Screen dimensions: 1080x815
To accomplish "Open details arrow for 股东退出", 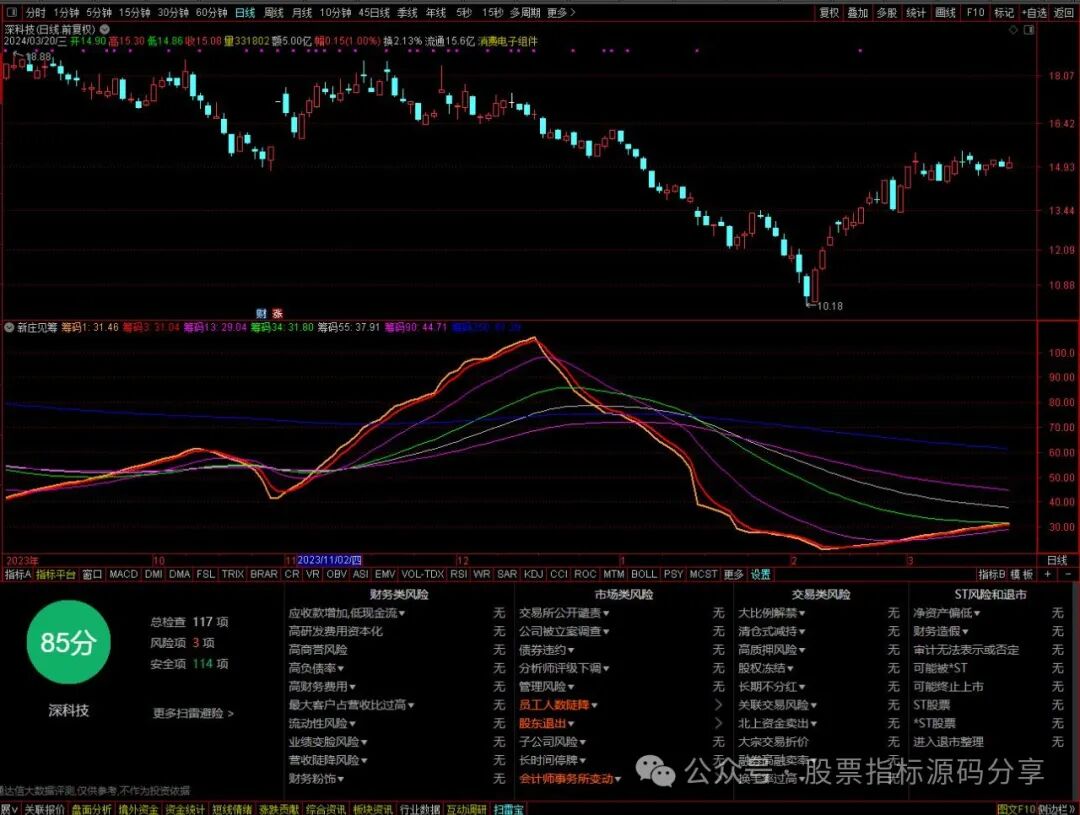I will (x=719, y=723).
